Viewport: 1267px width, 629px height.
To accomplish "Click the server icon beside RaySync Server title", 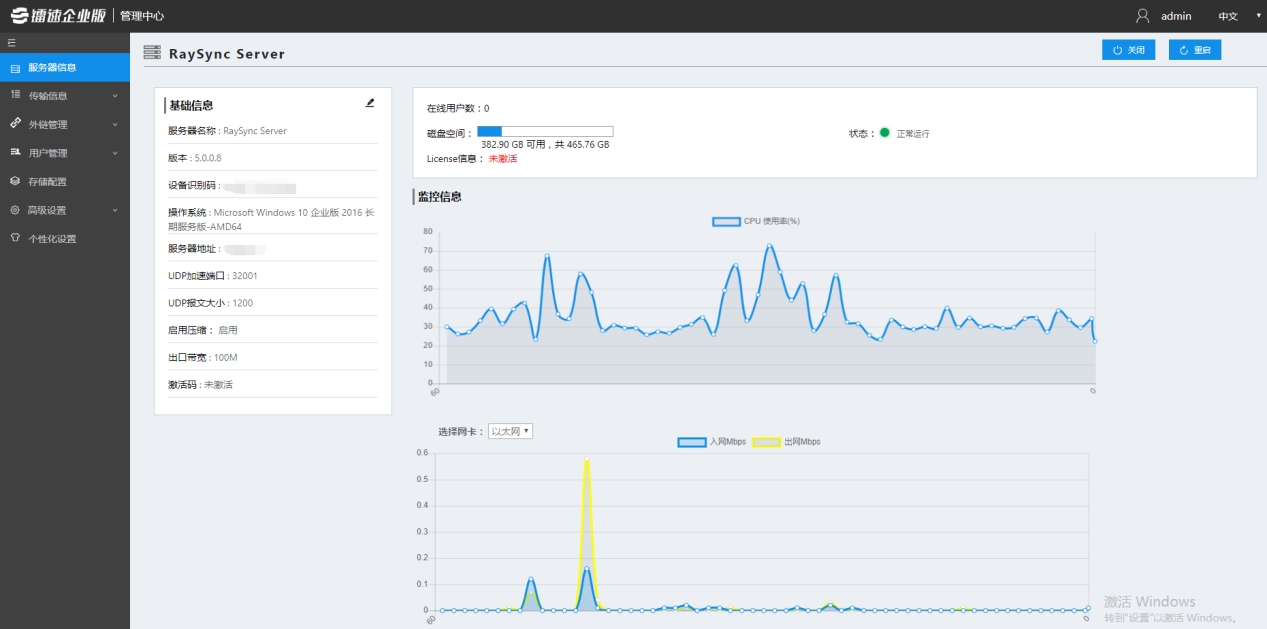I will tap(152, 53).
